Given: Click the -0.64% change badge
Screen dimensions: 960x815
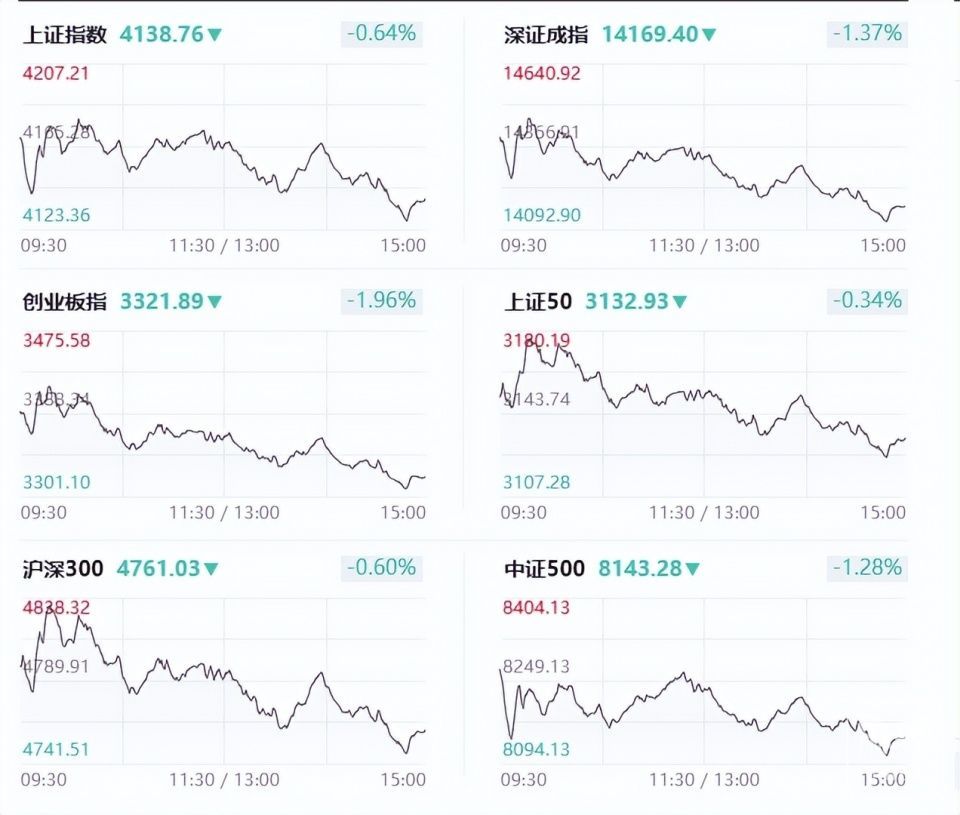Looking at the screenshot, I should point(381,34).
